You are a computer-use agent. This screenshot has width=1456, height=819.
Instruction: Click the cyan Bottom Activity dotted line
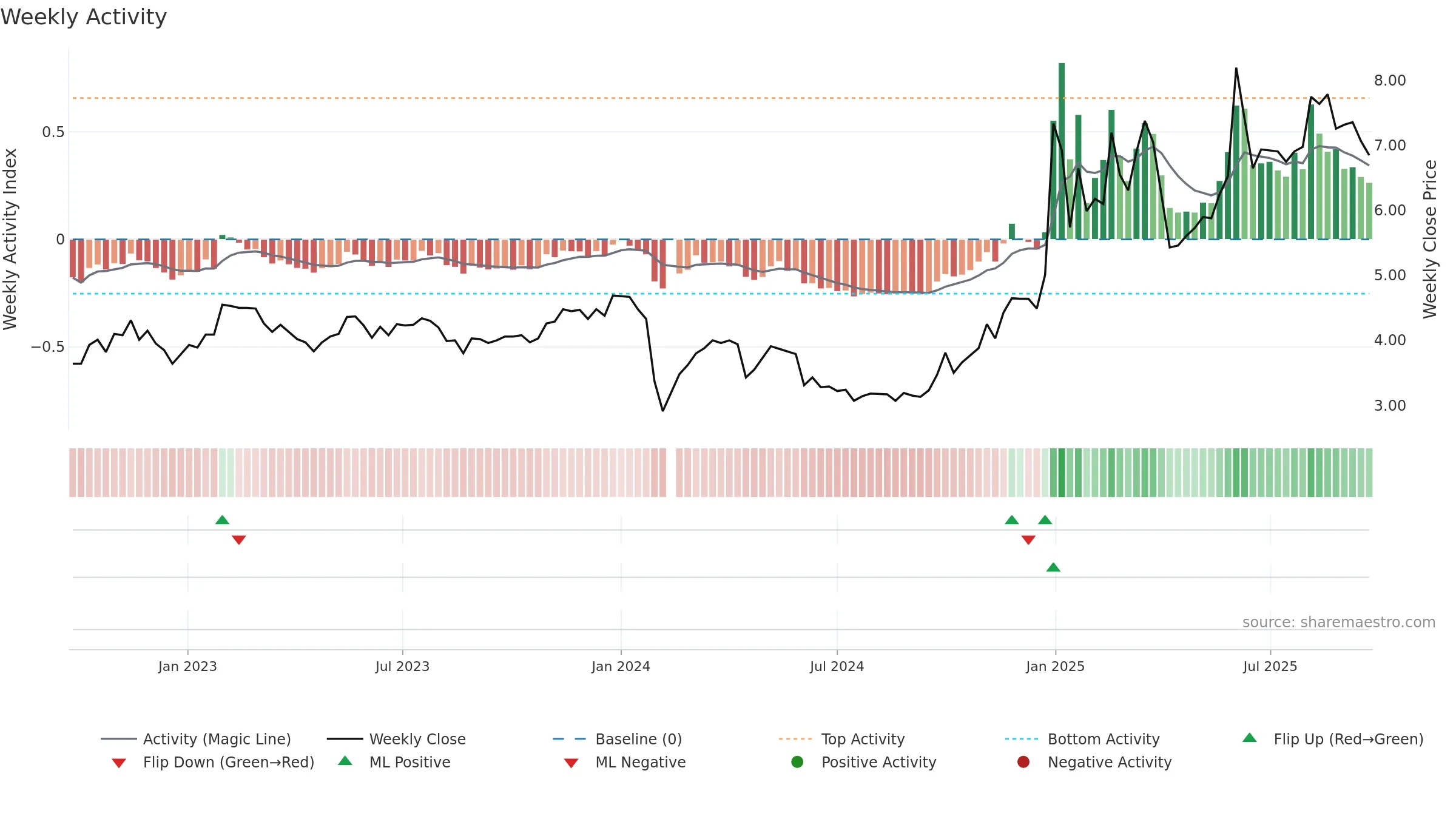pos(721,294)
